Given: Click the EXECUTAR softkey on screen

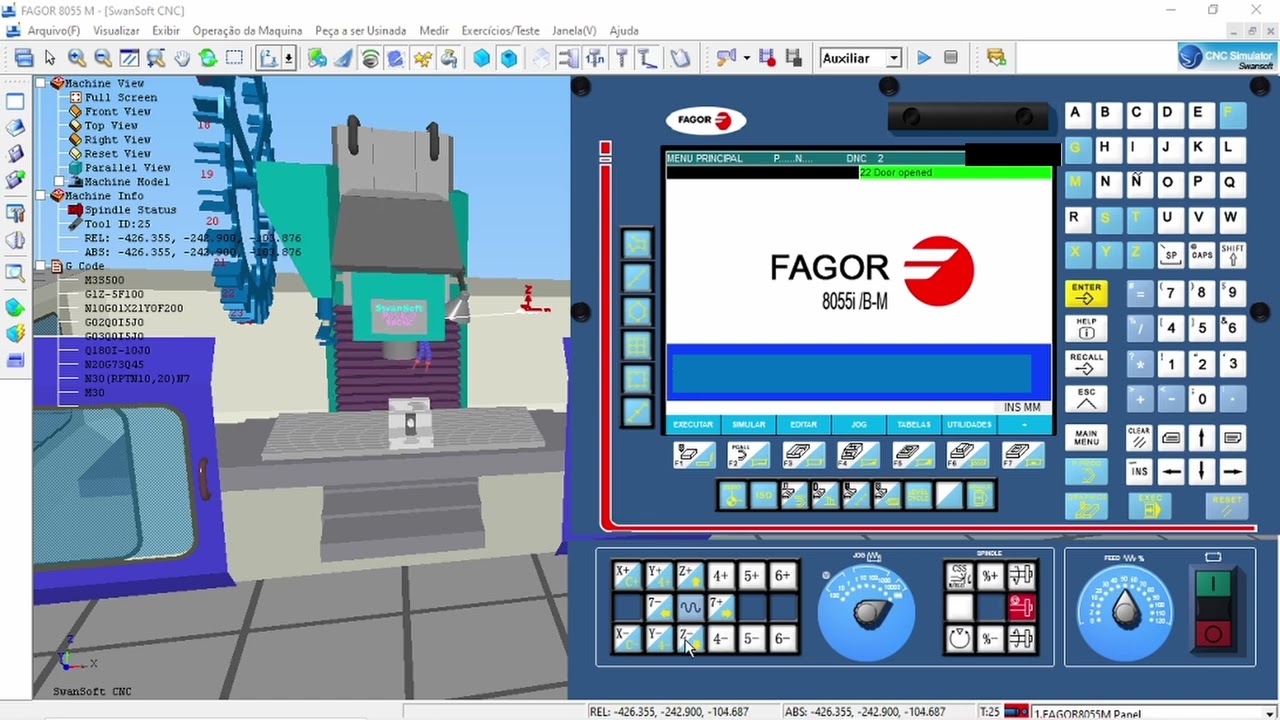Looking at the screenshot, I should 693,425.
